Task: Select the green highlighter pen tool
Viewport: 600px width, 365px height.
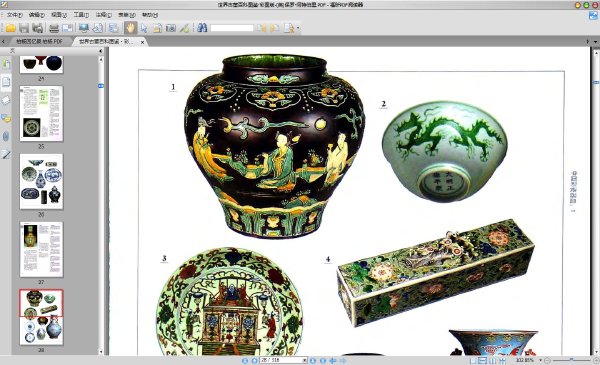Action: click(x=184, y=28)
